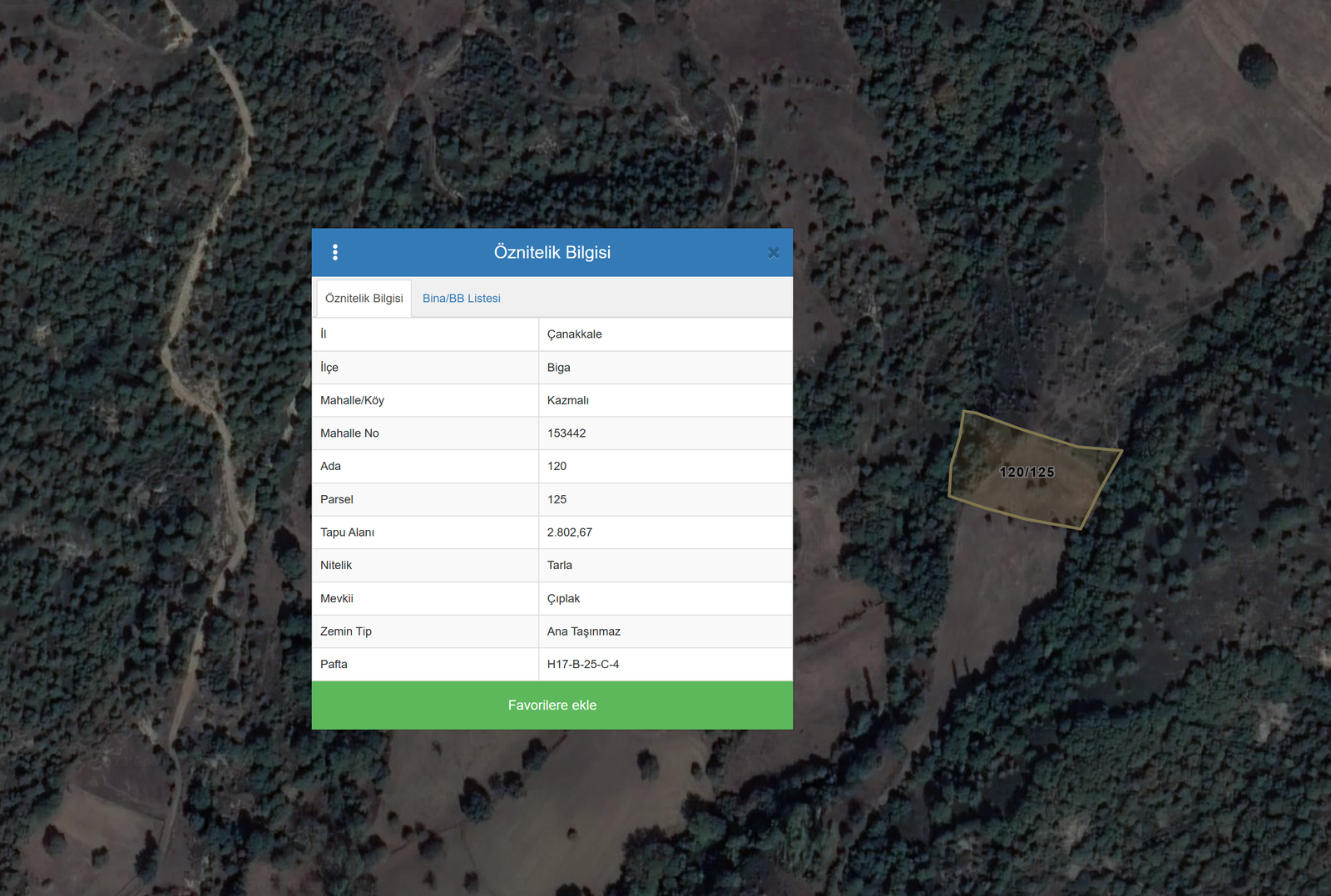The image size is (1331, 896).
Task: Click the Ada value 120
Action: [x=557, y=467]
